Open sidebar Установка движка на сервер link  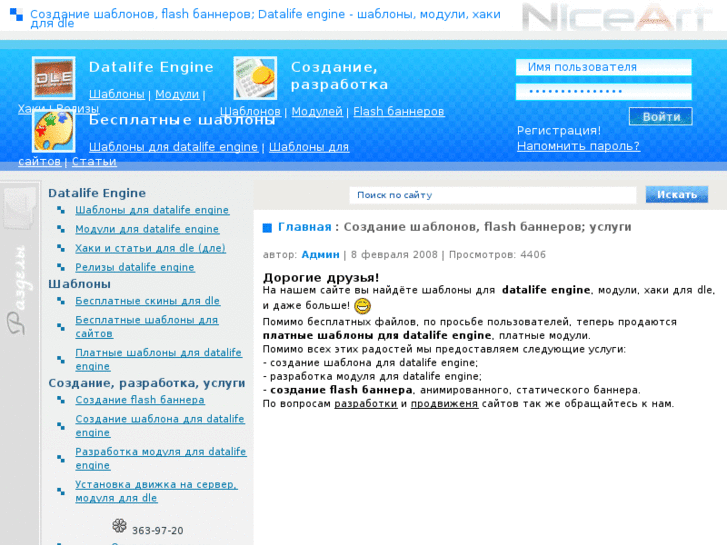pyautogui.click(x=156, y=491)
